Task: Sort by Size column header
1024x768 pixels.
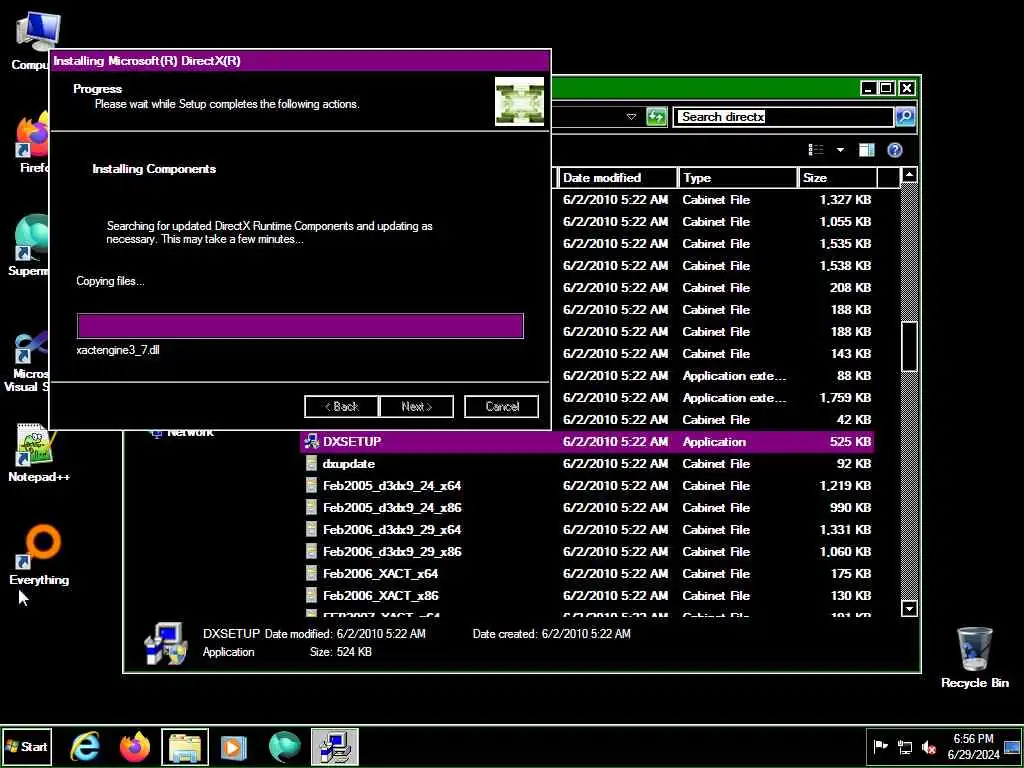Action: coord(838,178)
